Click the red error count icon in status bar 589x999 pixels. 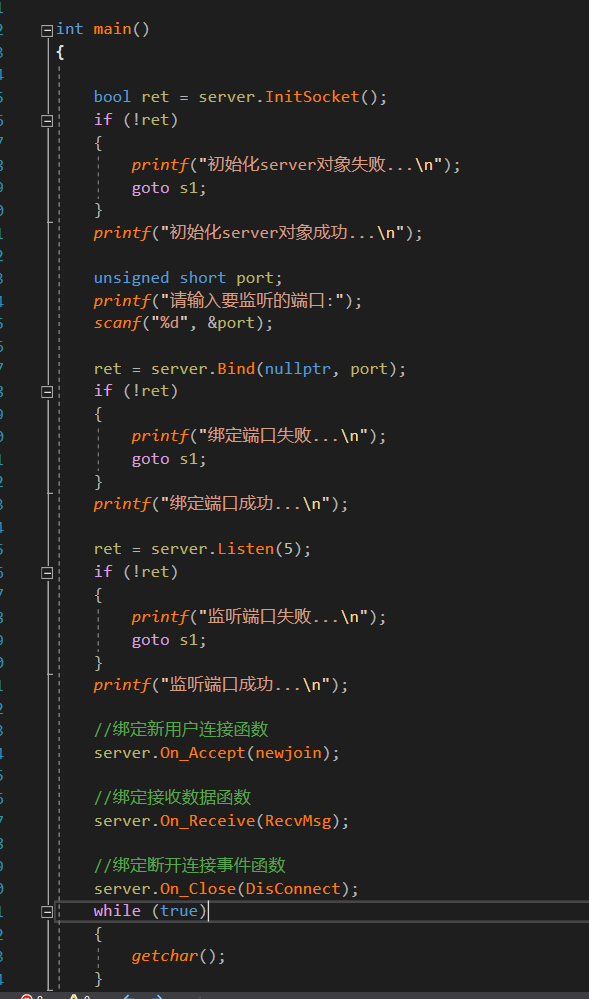pos(27,996)
